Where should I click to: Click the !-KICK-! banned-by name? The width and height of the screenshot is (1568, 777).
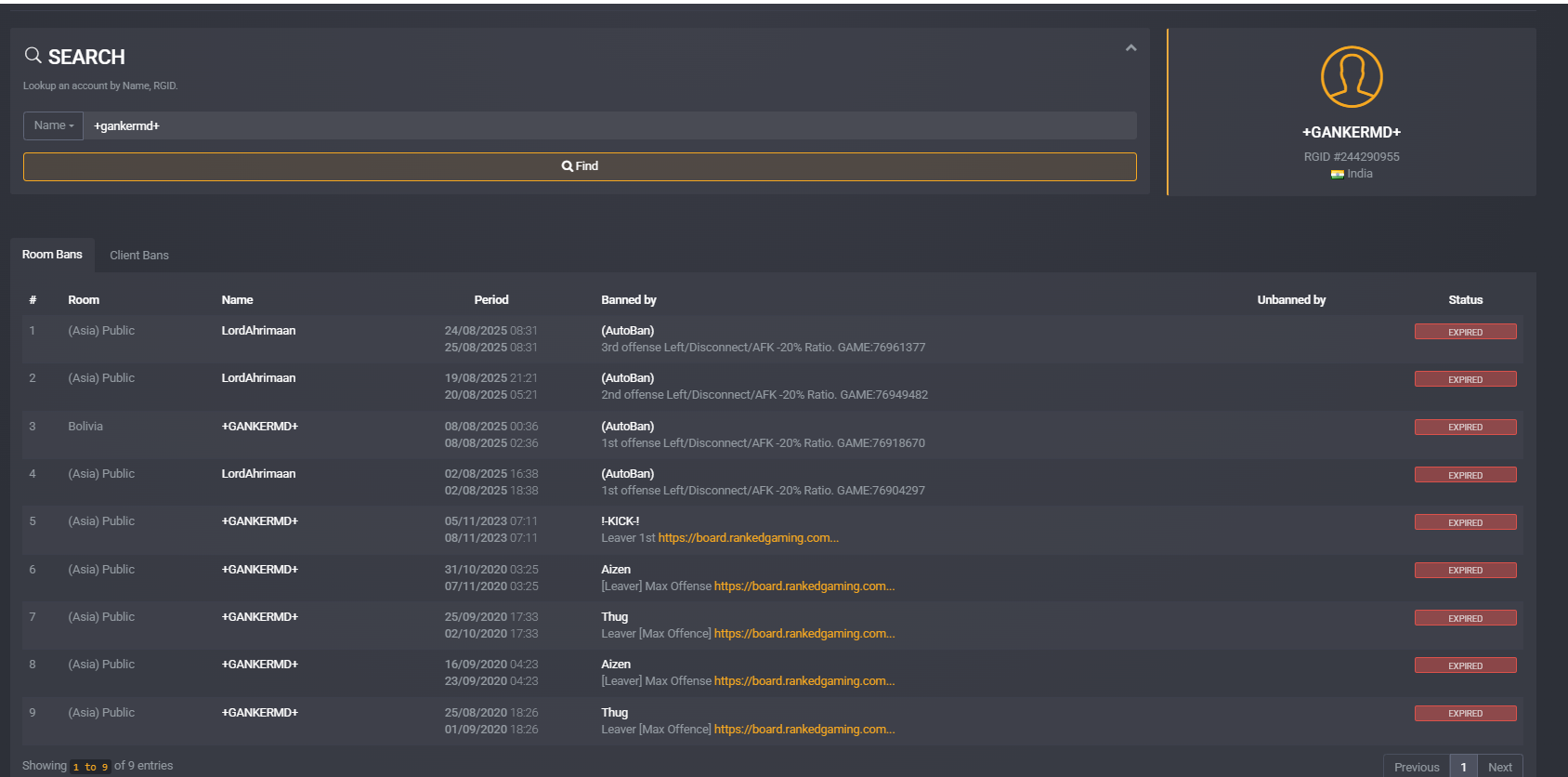621,521
